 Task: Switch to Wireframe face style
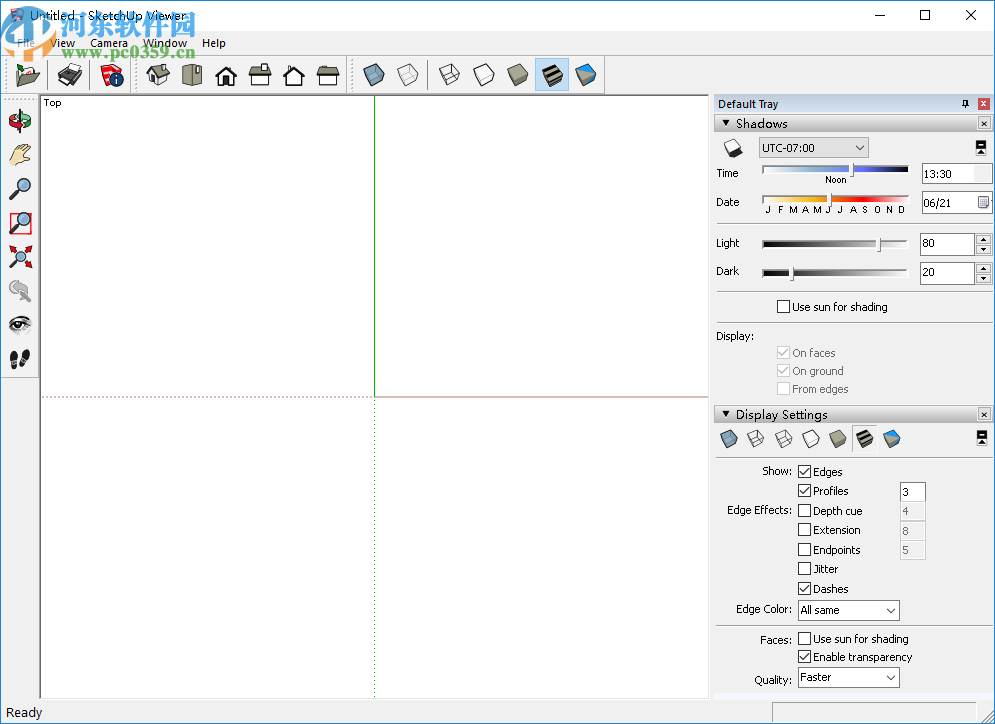click(x=449, y=74)
